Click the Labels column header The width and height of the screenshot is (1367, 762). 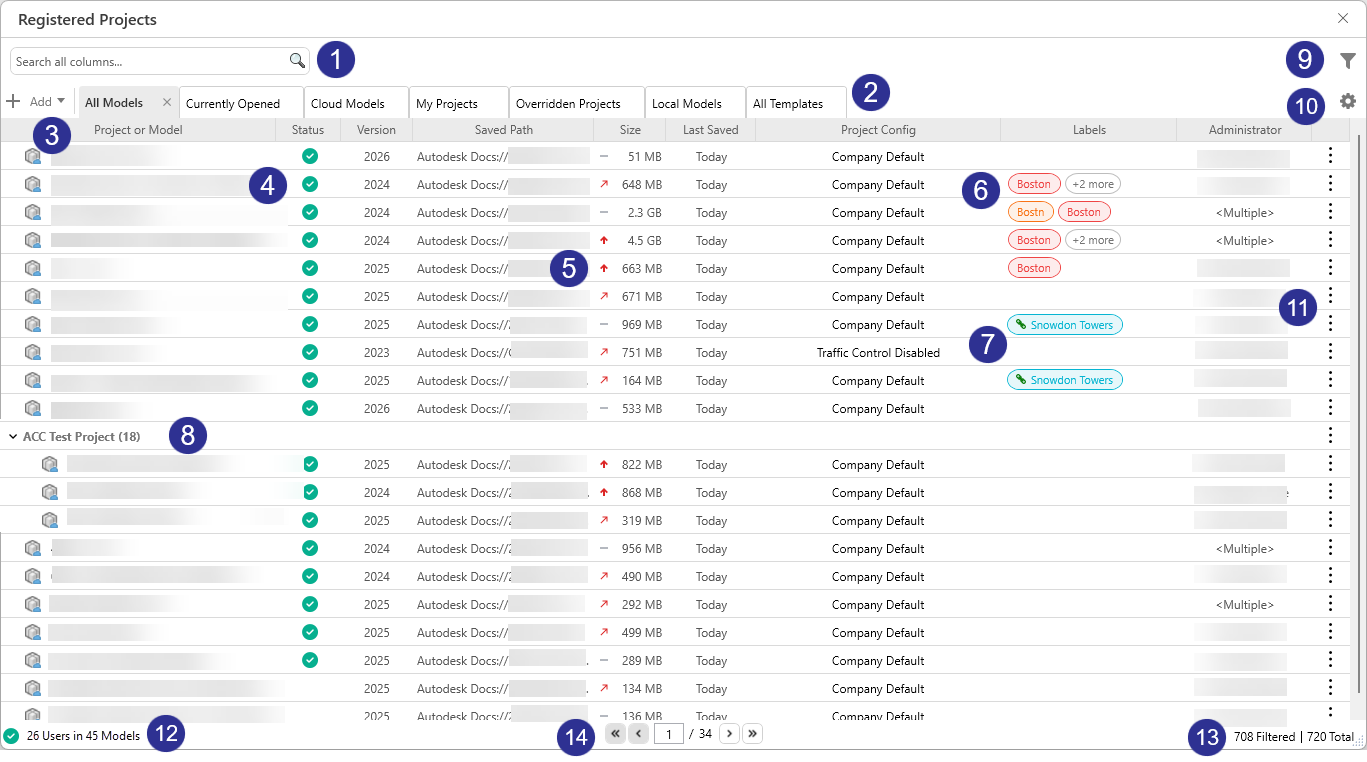click(x=1089, y=130)
